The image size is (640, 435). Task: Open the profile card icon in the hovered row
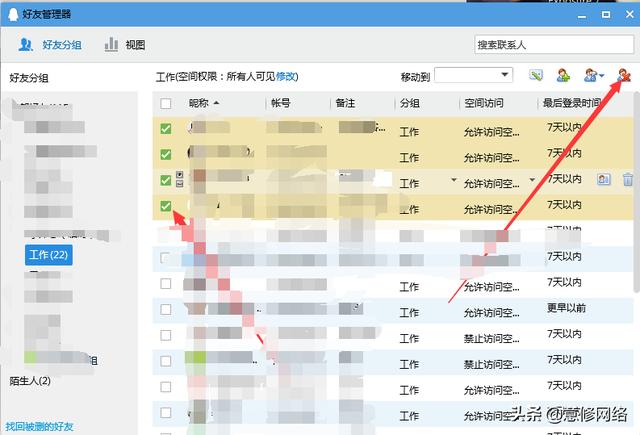pos(604,179)
